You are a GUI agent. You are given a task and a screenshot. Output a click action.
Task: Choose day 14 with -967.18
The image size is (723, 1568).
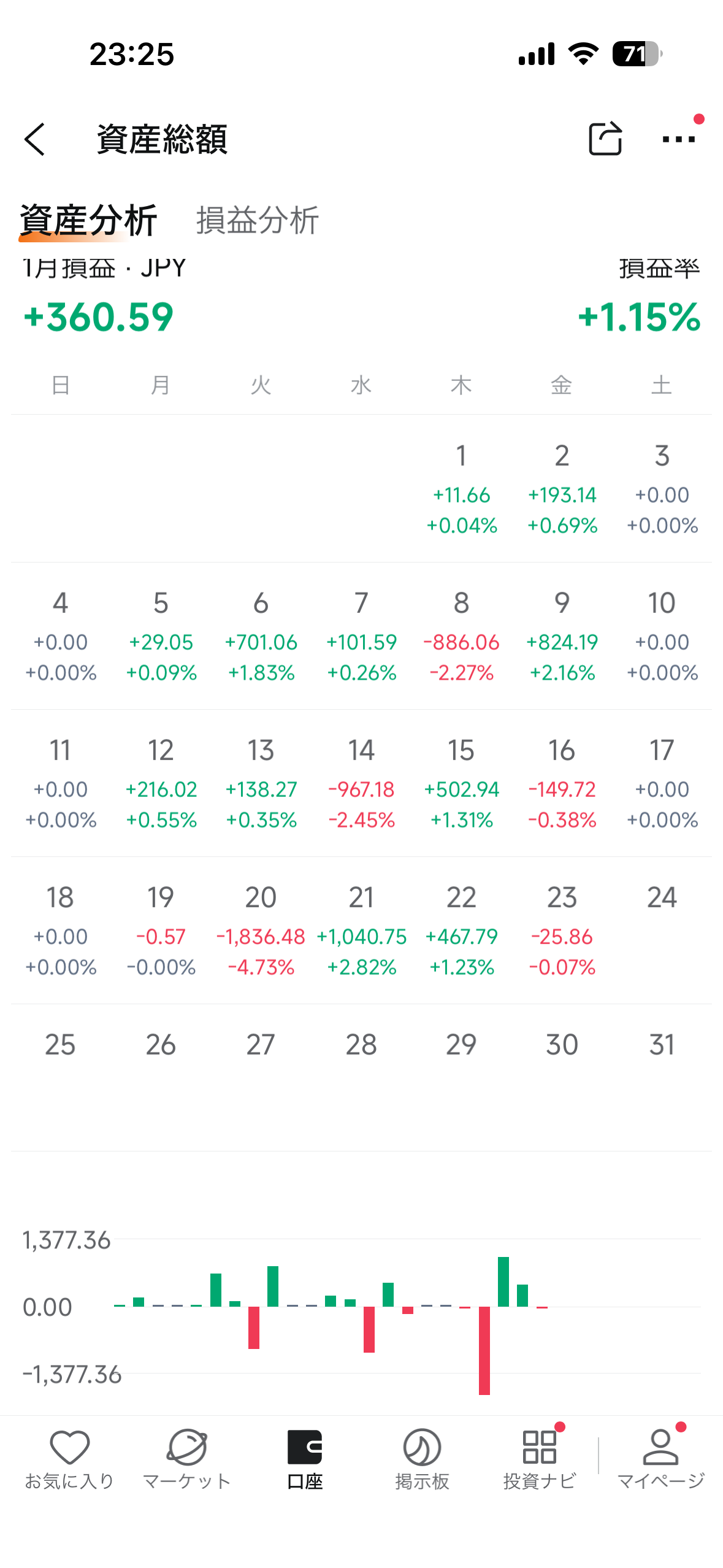(361, 783)
